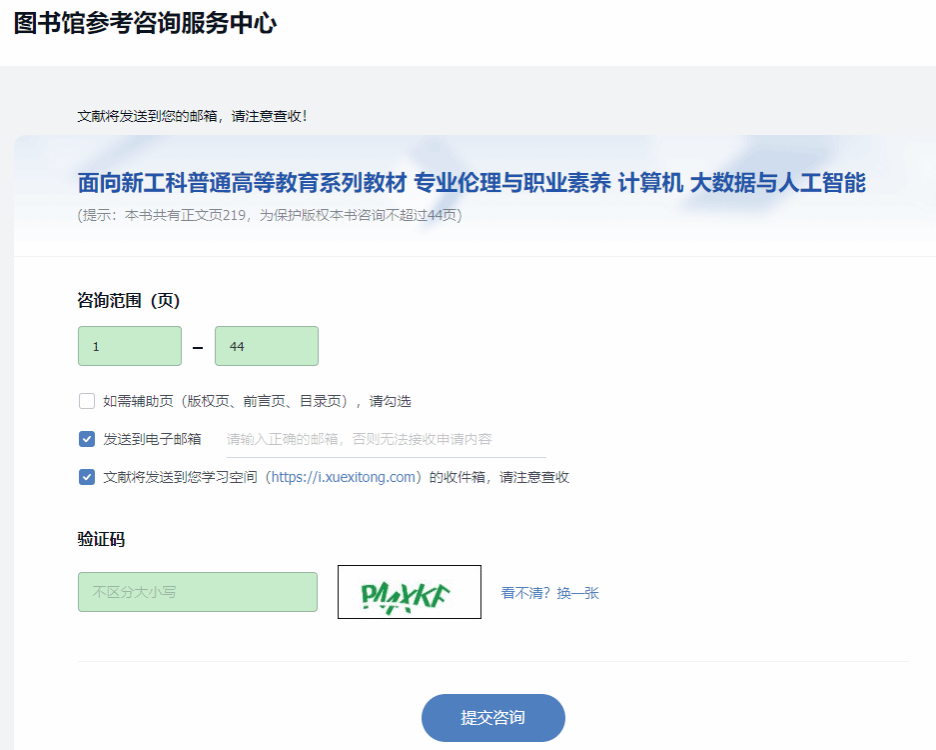Click the start page field containing 1
This screenshot has height=750, width=936.
(130, 346)
